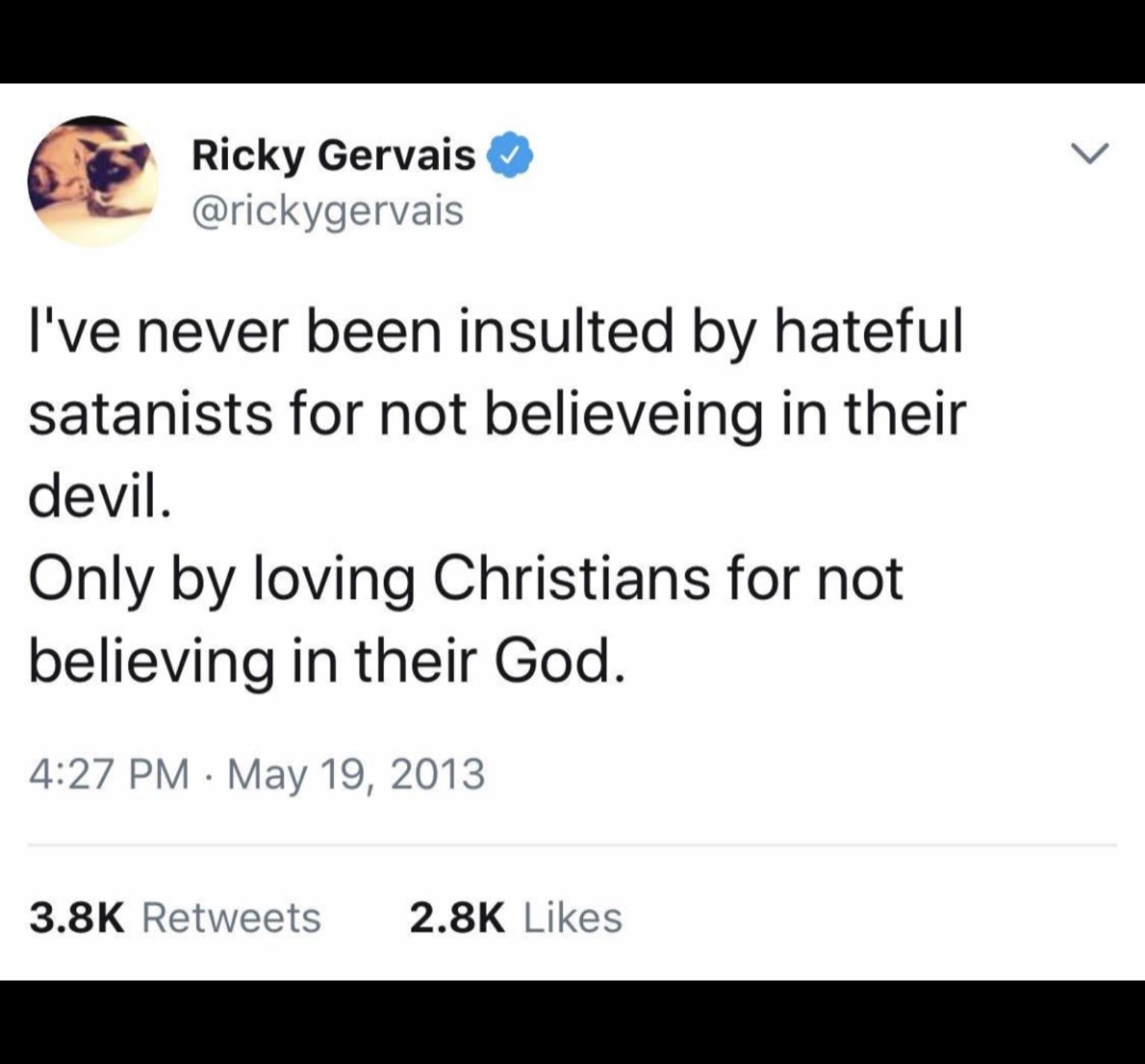Click the word "loving" in the tweet
The width and height of the screenshot is (1145, 1064).
click(335, 580)
